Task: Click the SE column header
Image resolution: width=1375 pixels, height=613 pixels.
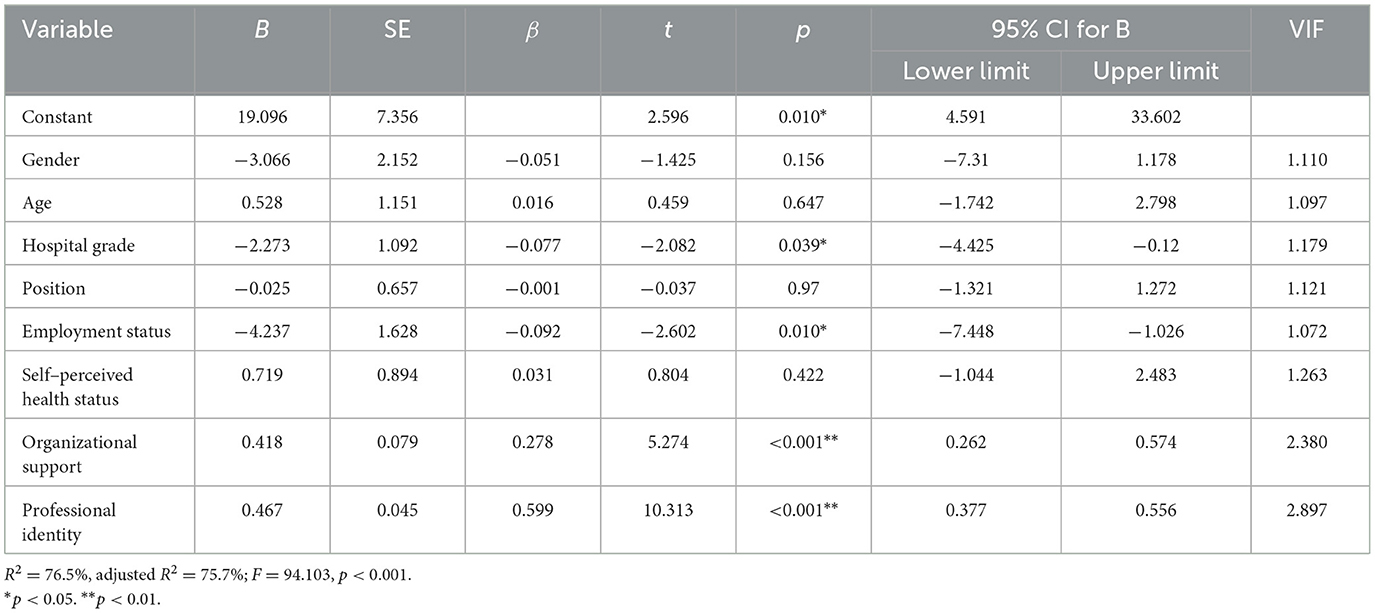Action: coord(398,29)
